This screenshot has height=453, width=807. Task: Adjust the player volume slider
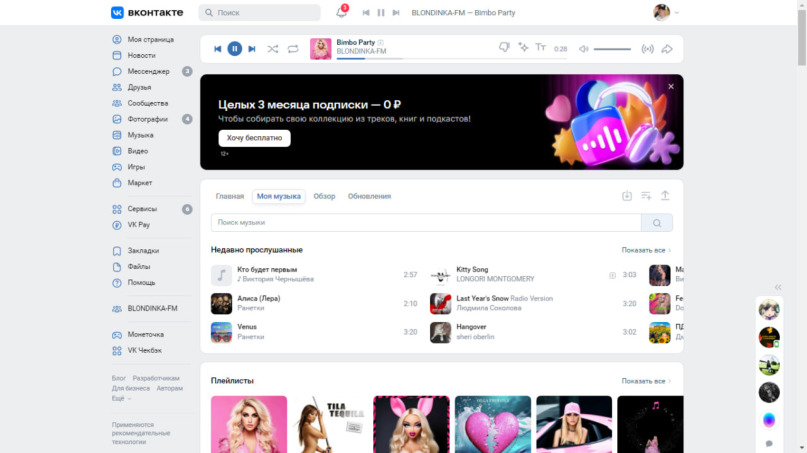[x=612, y=48]
